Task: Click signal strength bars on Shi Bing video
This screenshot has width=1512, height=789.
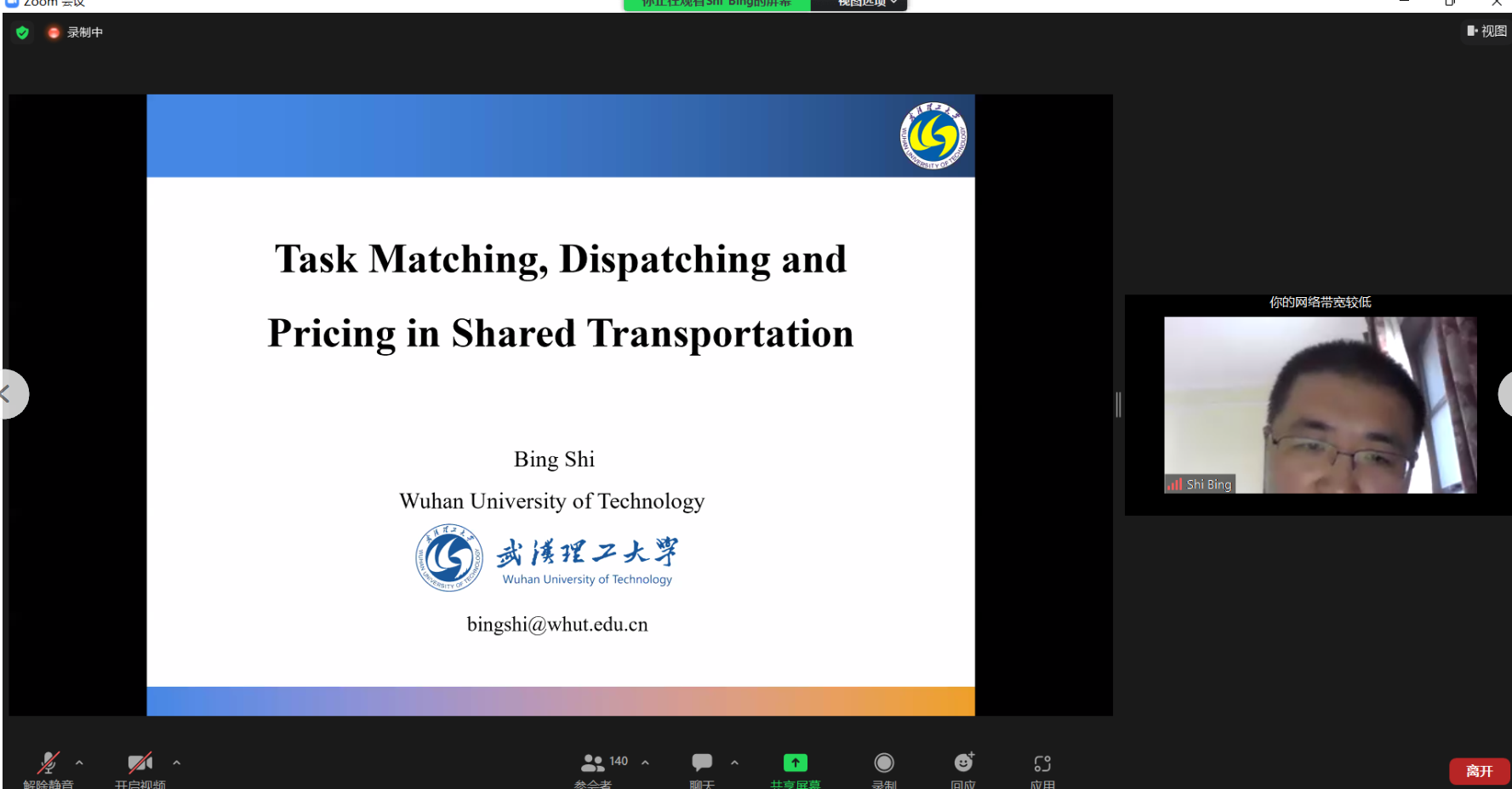Action: tap(1174, 484)
